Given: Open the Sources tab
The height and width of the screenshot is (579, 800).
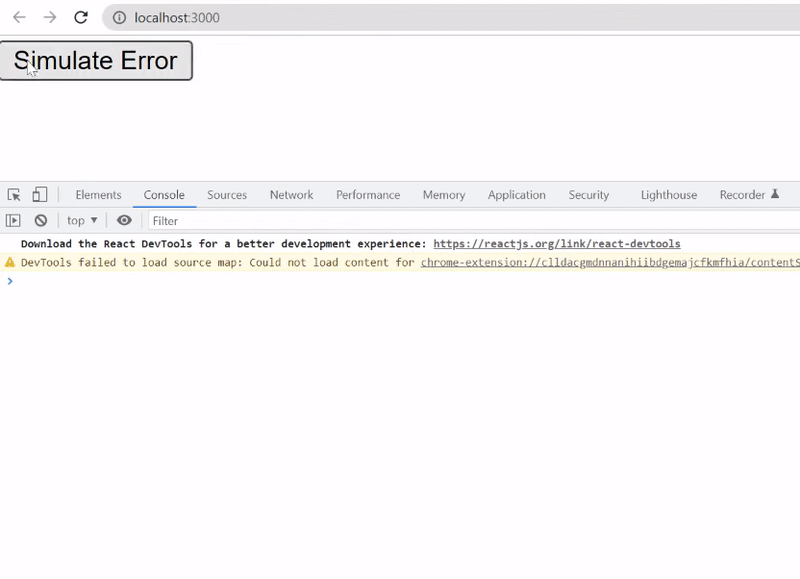Looking at the screenshot, I should (227, 195).
